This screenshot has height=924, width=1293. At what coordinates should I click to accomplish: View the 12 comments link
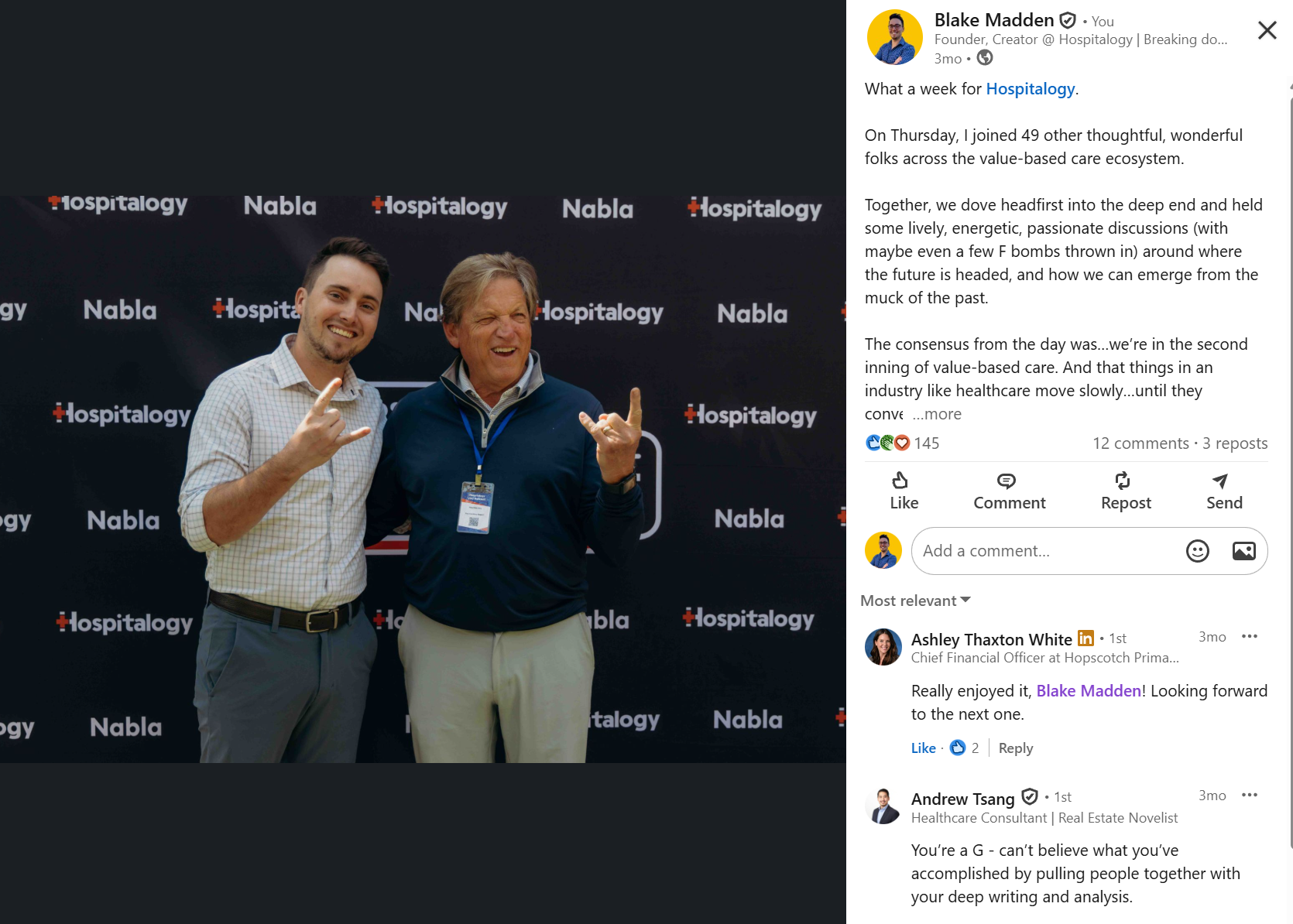1140,443
